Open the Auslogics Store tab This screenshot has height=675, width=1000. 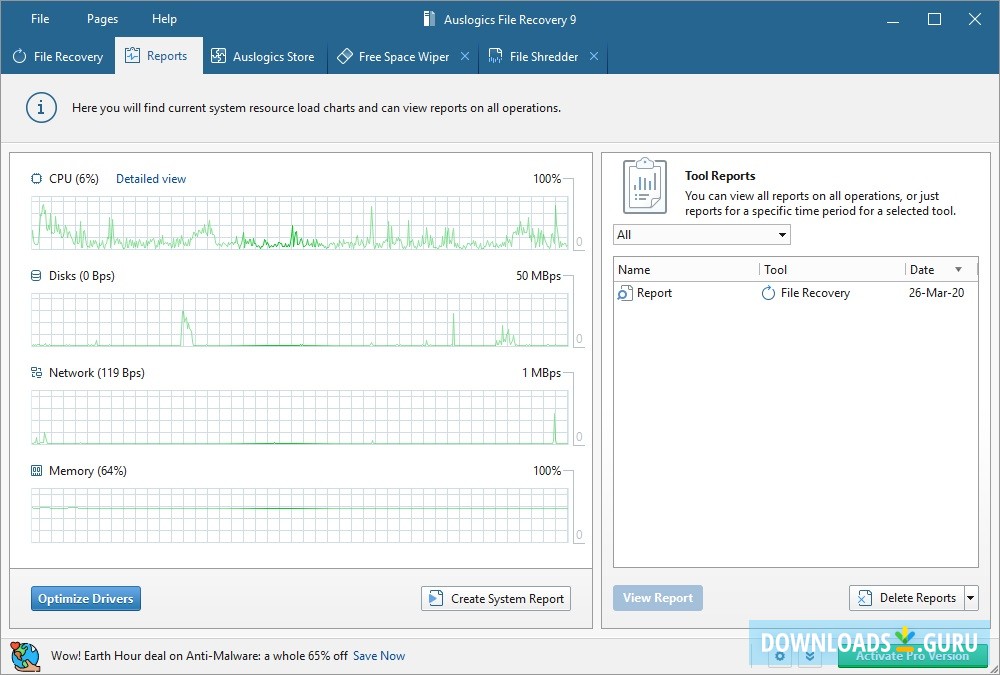pos(265,57)
